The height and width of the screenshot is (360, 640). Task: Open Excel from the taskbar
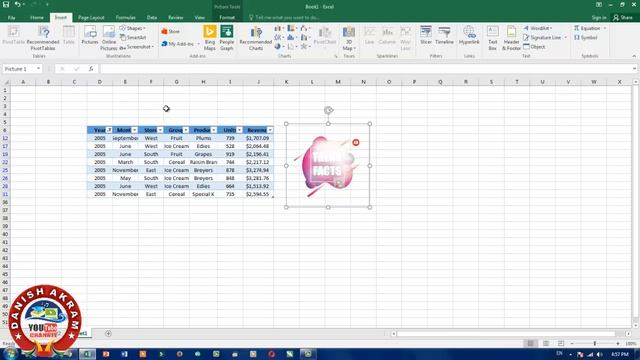coord(87,354)
